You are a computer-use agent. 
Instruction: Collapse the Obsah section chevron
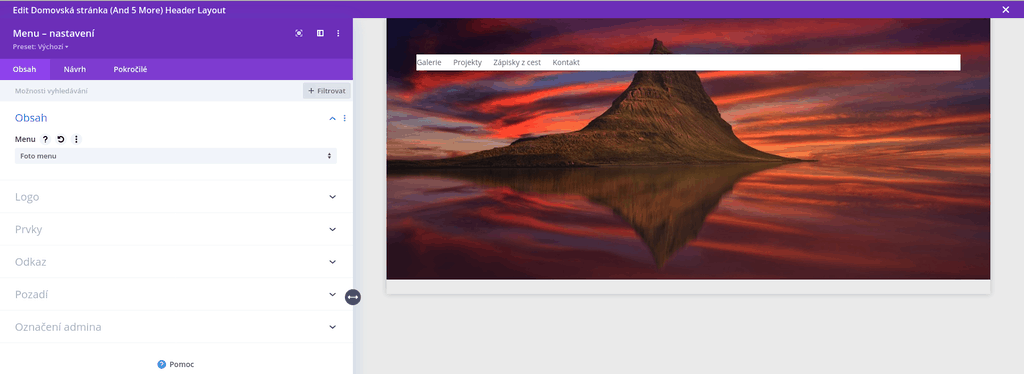[x=332, y=118]
